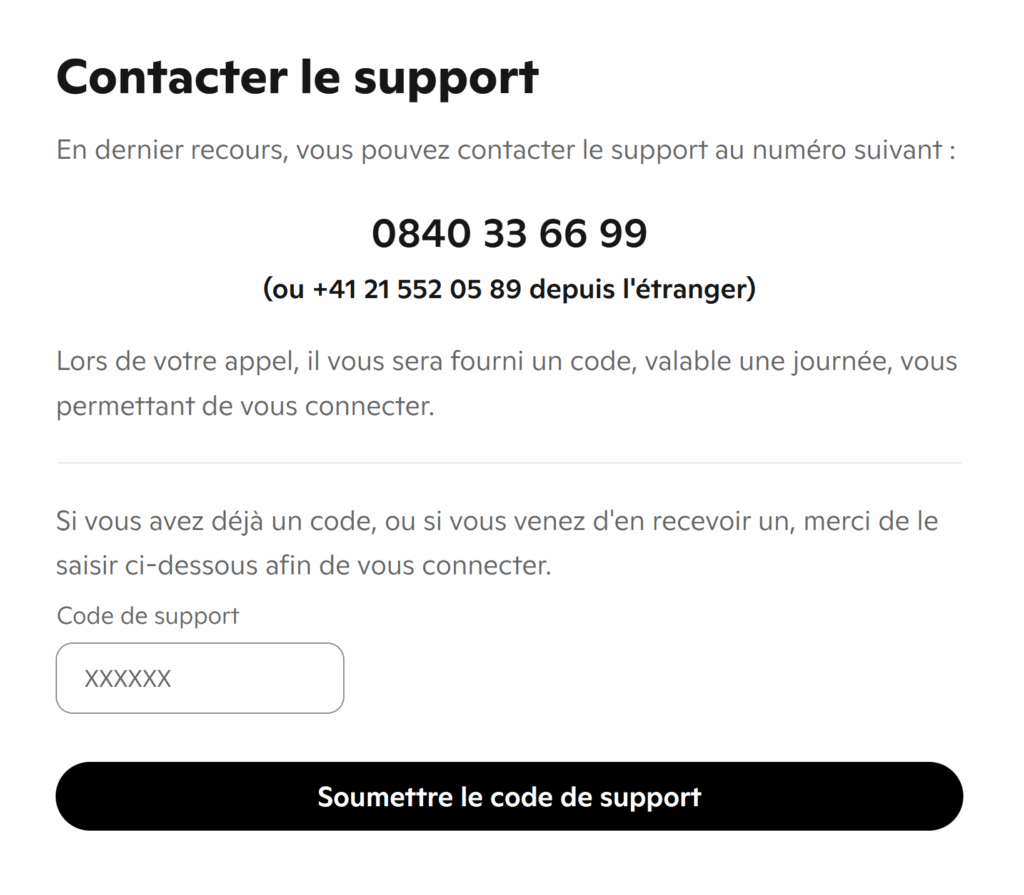This screenshot has width=1024, height=895.
Task: Click the word Contacter in the heading
Action: [171, 77]
